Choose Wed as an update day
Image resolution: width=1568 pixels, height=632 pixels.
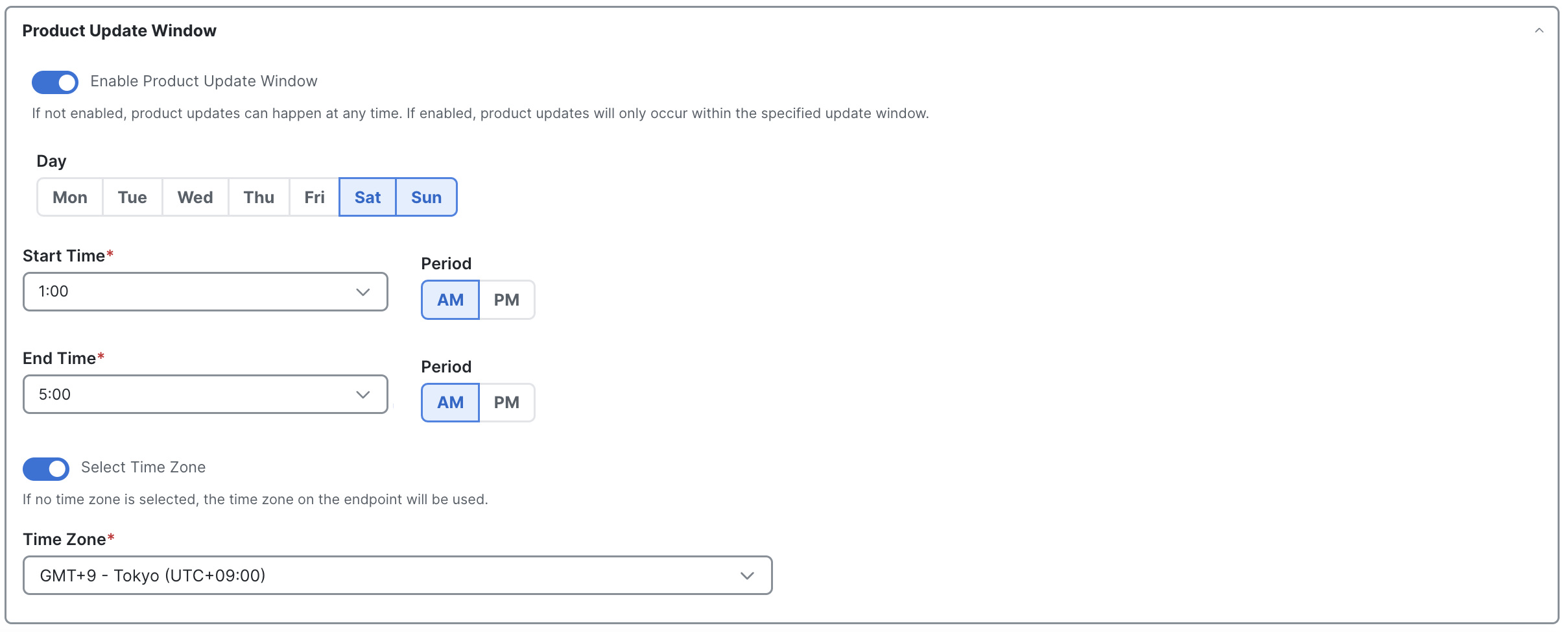pyautogui.click(x=195, y=197)
